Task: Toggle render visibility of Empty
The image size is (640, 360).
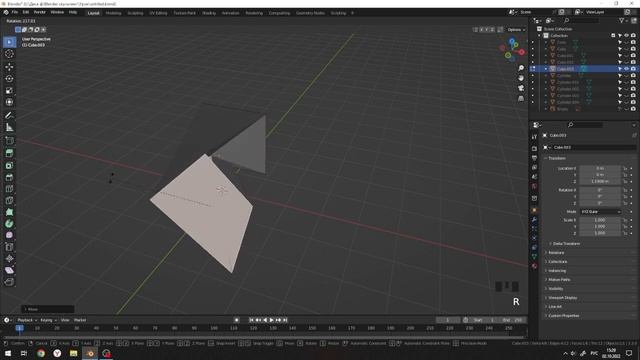Action: [x=633, y=109]
